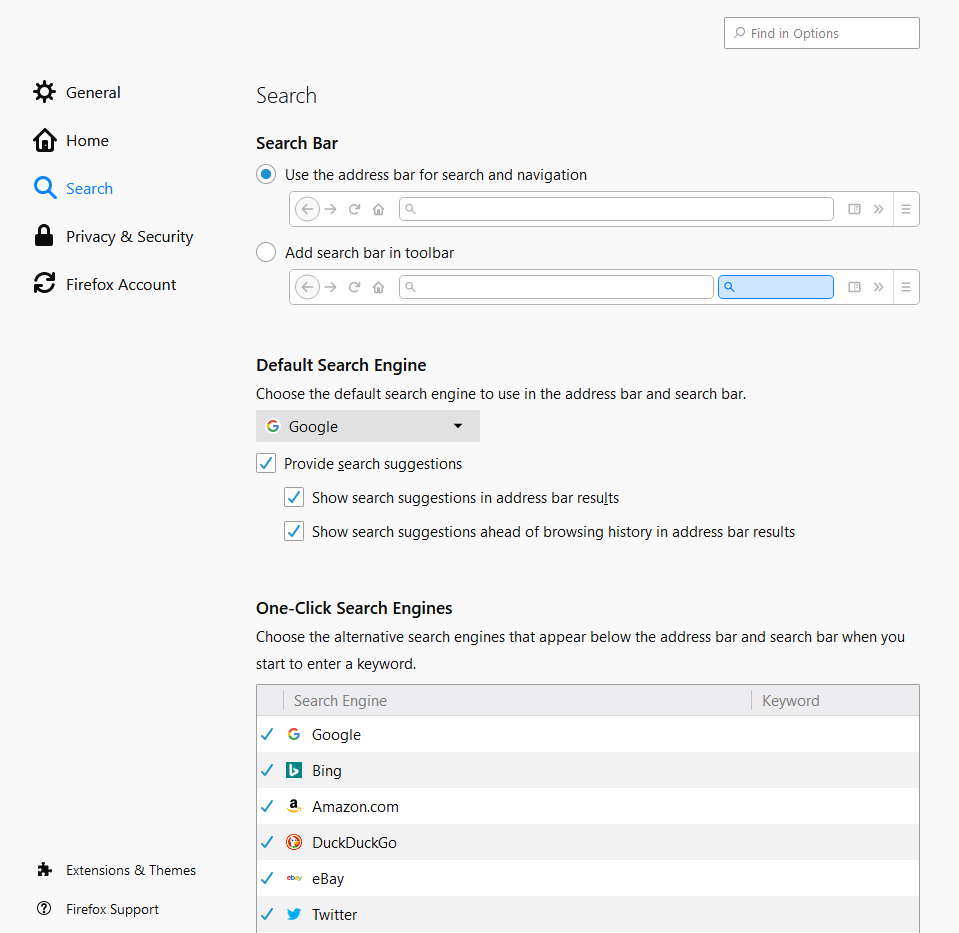Toggle Provide search suggestions checkbox
This screenshot has width=959, height=933.
point(265,463)
